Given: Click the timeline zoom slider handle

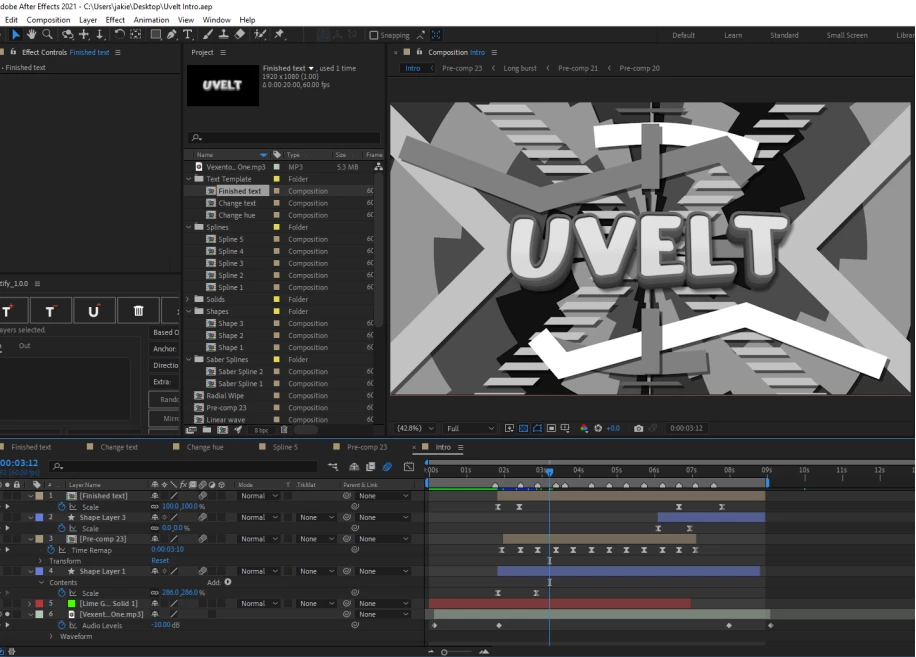Looking at the screenshot, I should (x=444, y=652).
